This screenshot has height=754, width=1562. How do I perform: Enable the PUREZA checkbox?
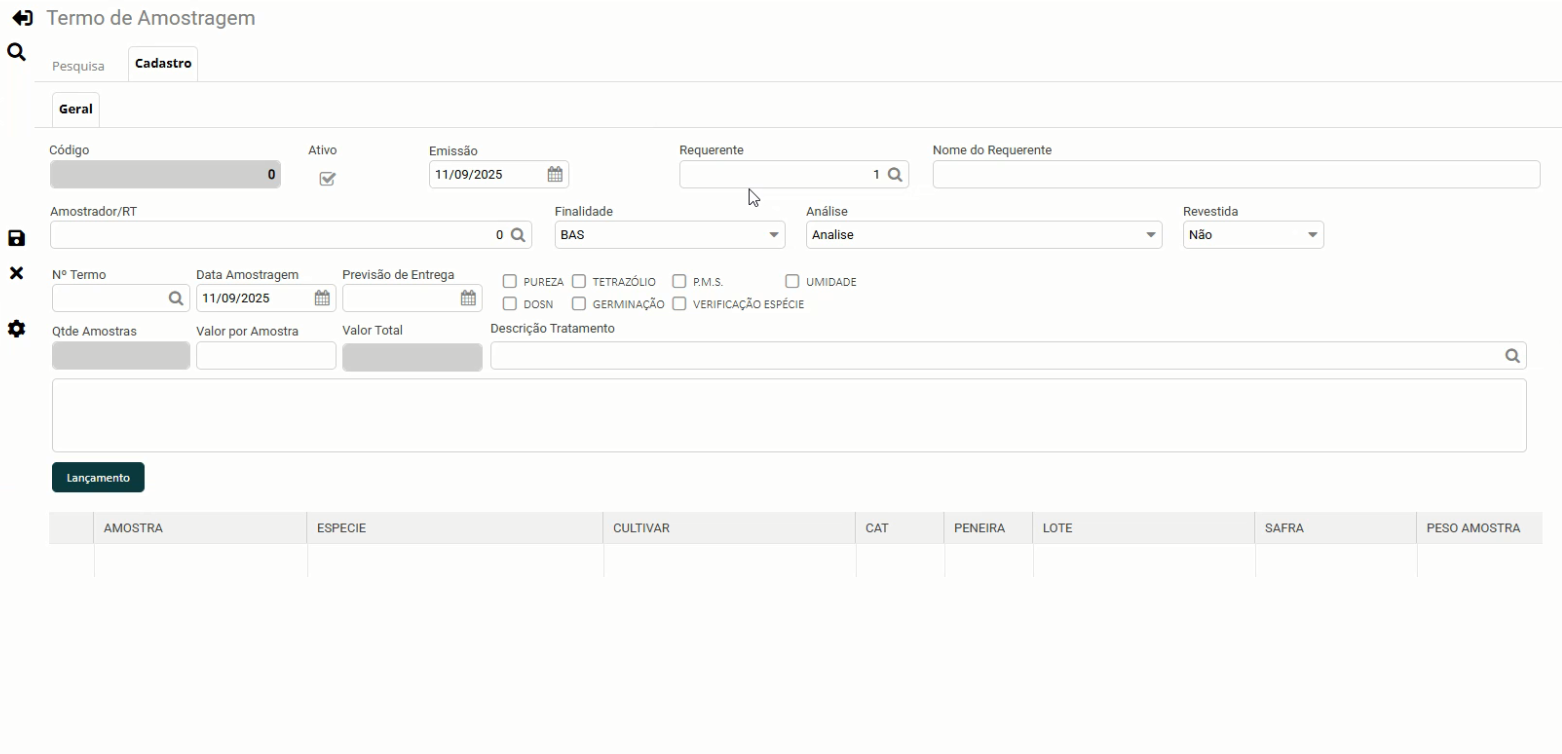pyautogui.click(x=510, y=282)
